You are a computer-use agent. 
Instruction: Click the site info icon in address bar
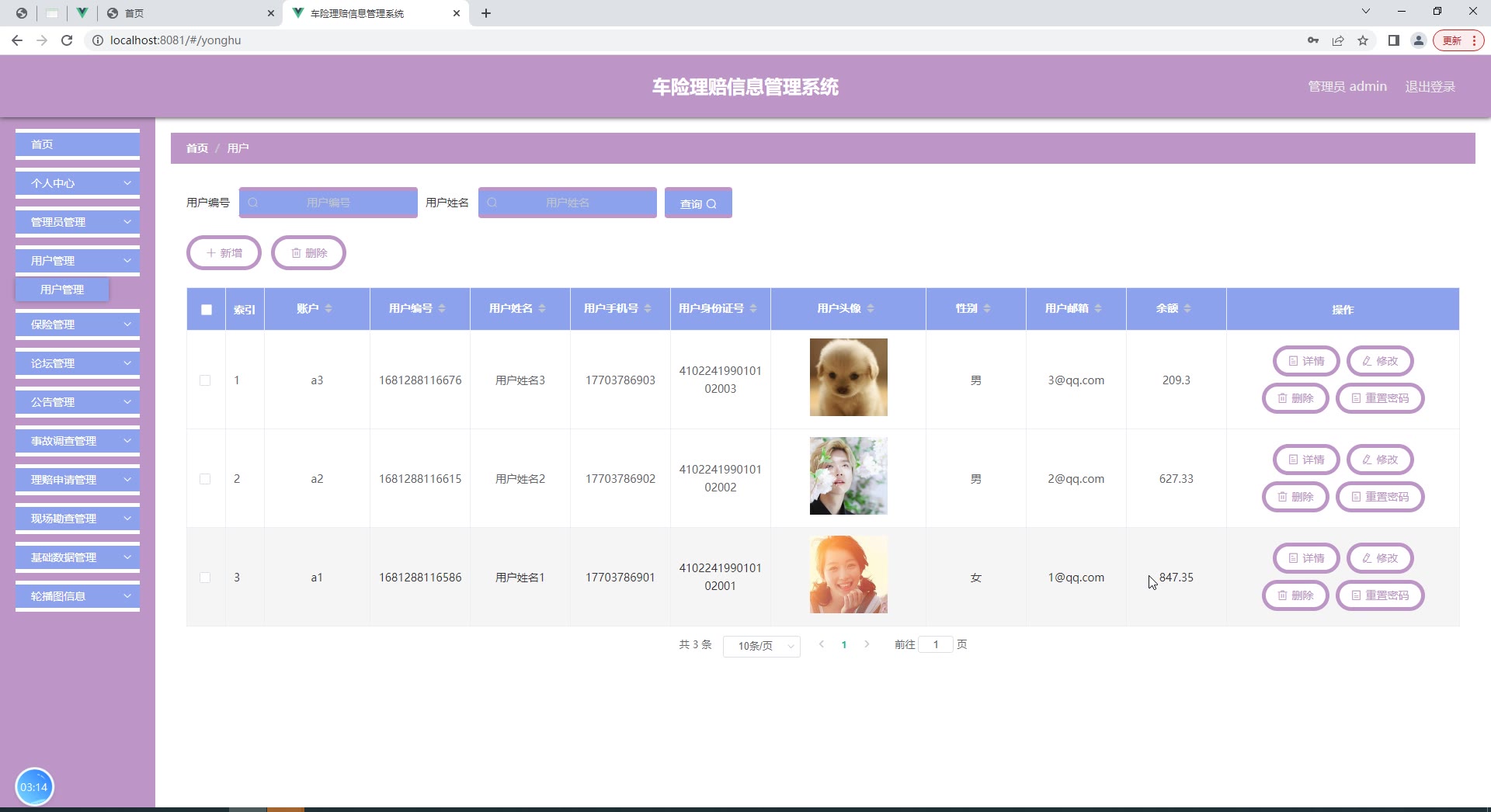pyautogui.click(x=98, y=40)
